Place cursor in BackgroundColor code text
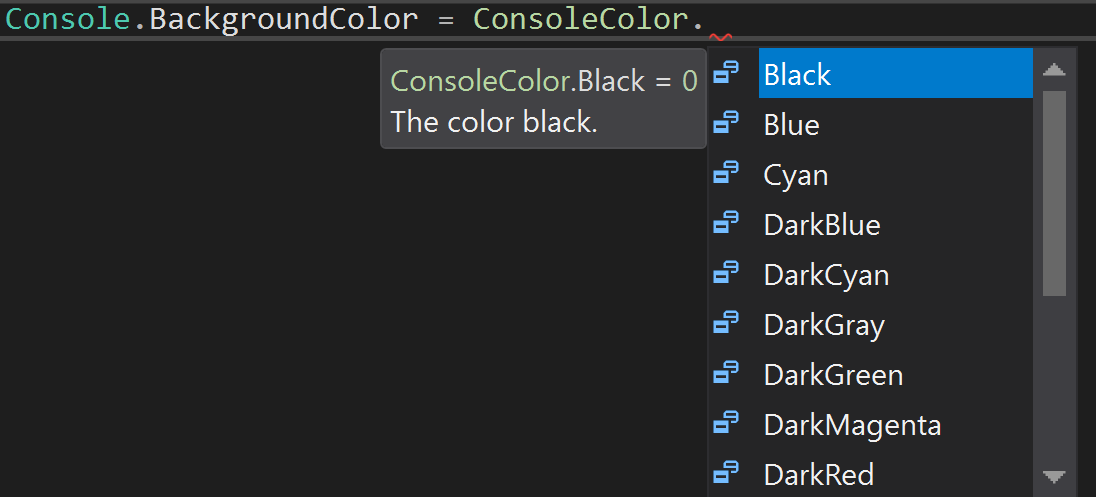This screenshot has width=1096, height=497. pyautogui.click(x=284, y=19)
